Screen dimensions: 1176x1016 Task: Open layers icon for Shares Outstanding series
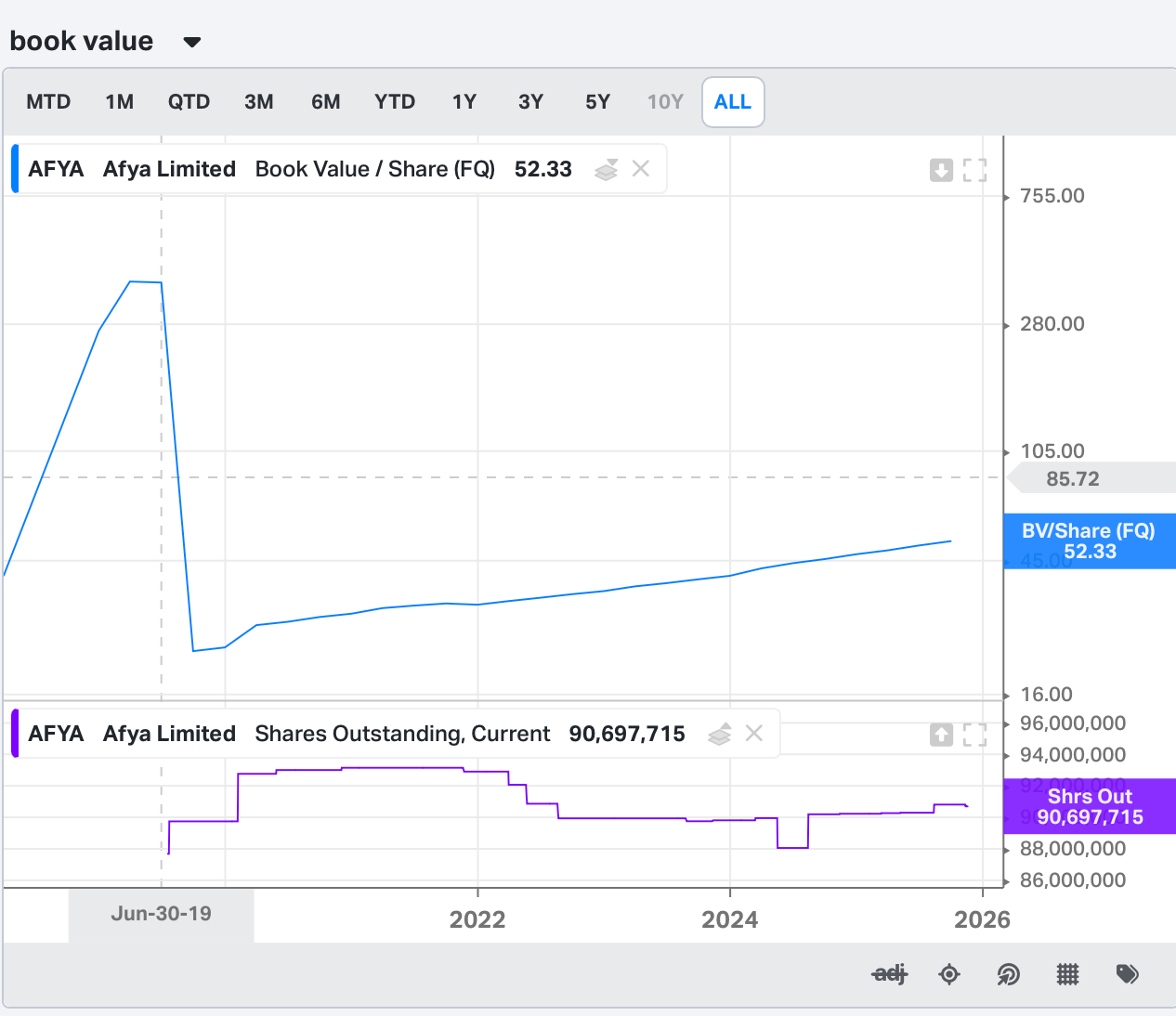(720, 734)
